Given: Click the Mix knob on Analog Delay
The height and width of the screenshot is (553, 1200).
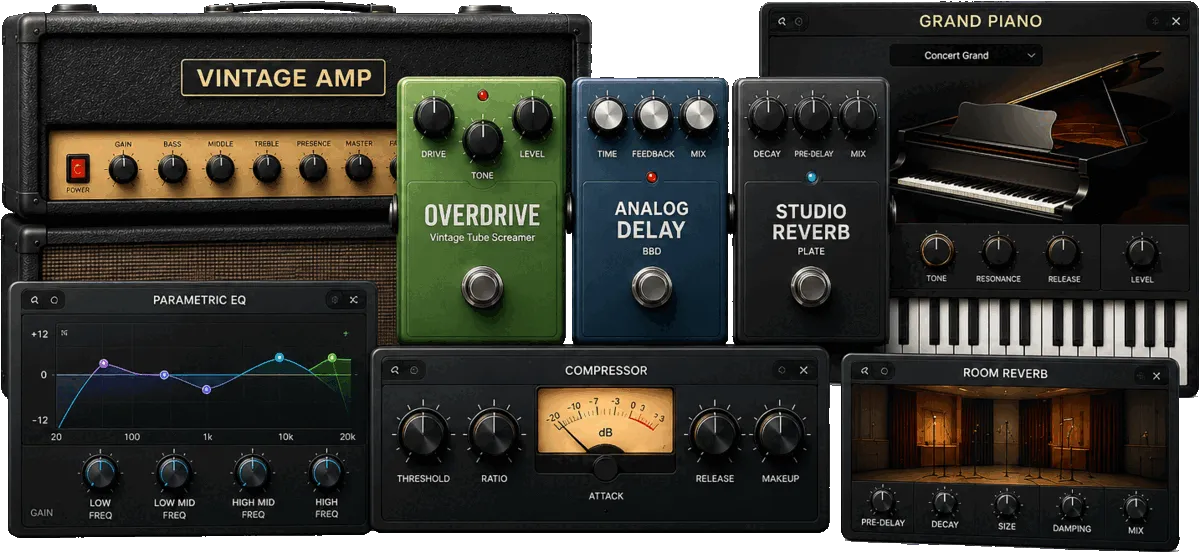Looking at the screenshot, I should (x=697, y=117).
